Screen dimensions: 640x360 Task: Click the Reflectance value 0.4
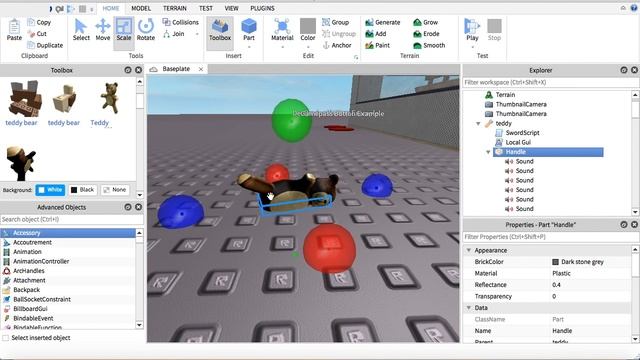556,285
